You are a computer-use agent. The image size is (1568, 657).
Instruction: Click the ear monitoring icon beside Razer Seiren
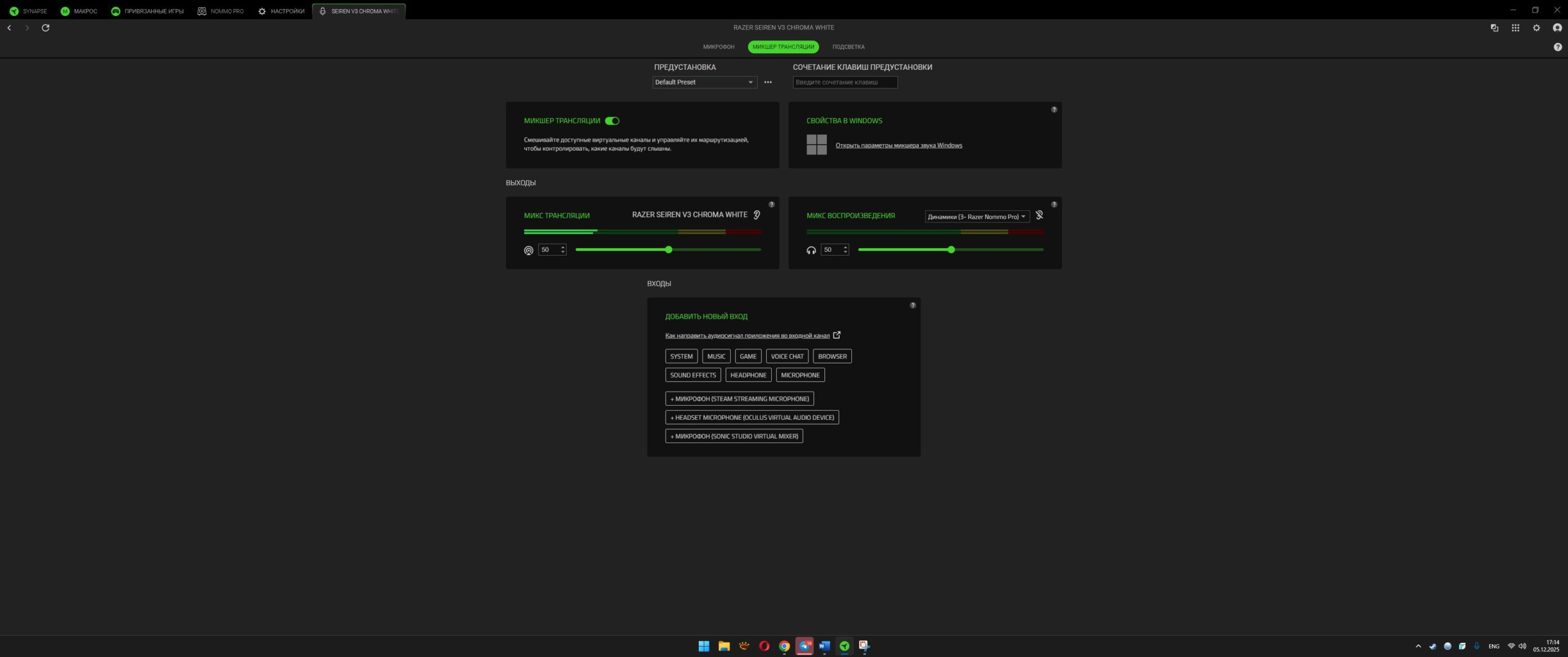coord(757,215)
